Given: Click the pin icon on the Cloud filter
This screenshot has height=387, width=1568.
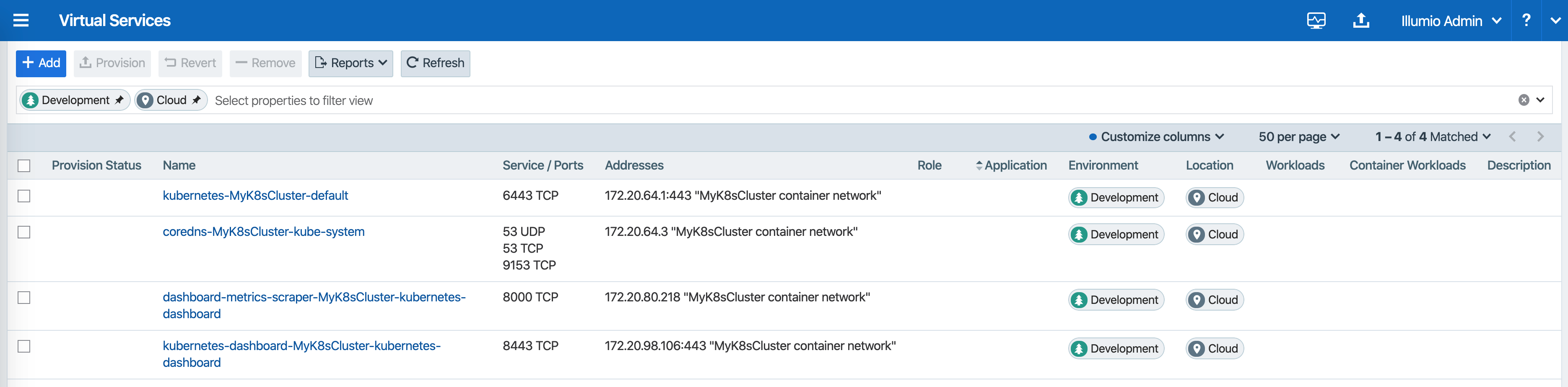Looking at the screenshot, I should point(197,99).
